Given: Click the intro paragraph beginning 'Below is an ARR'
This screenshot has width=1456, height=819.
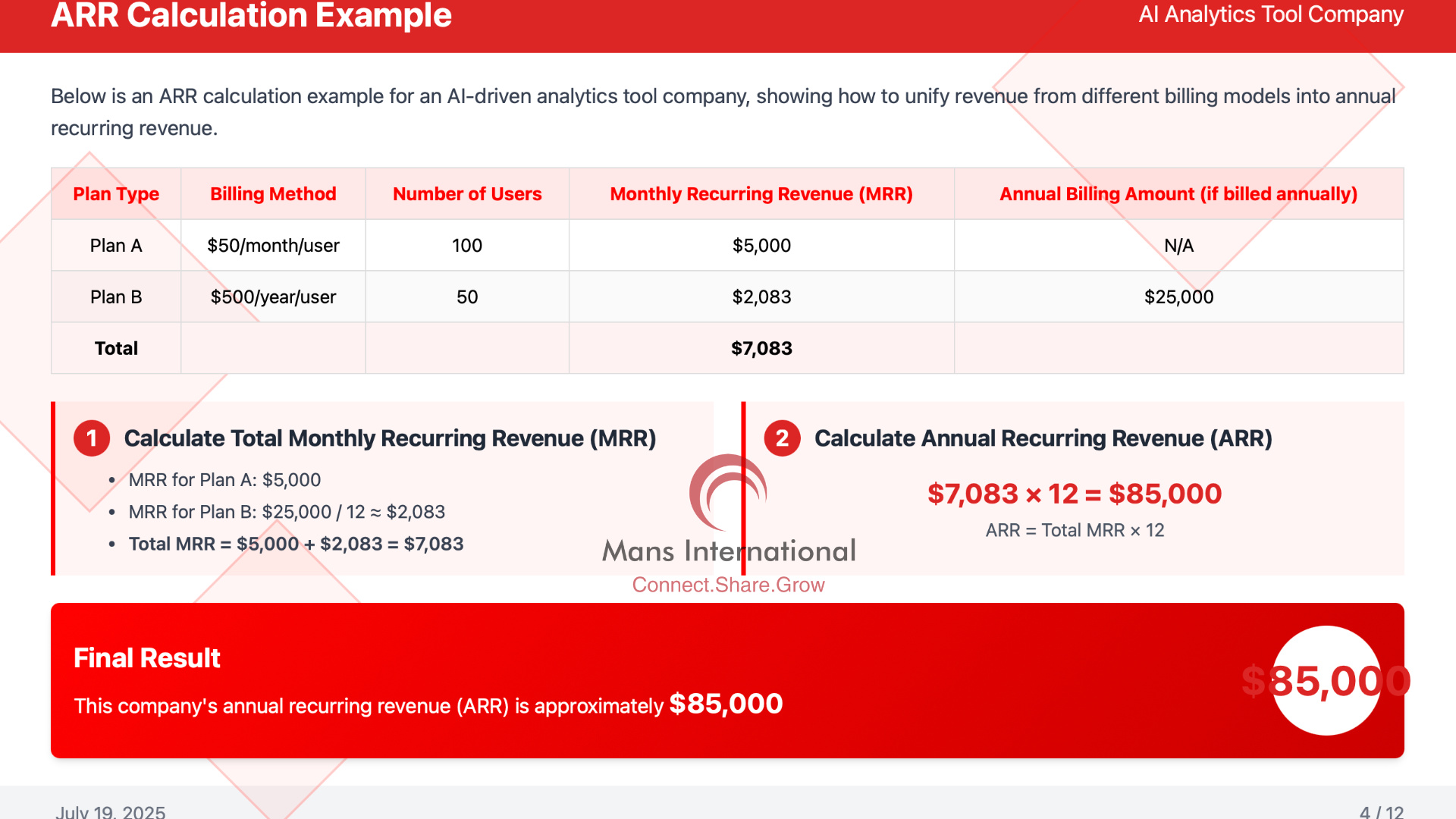Looking at the screenshot, I should click(x=723, y=112).
